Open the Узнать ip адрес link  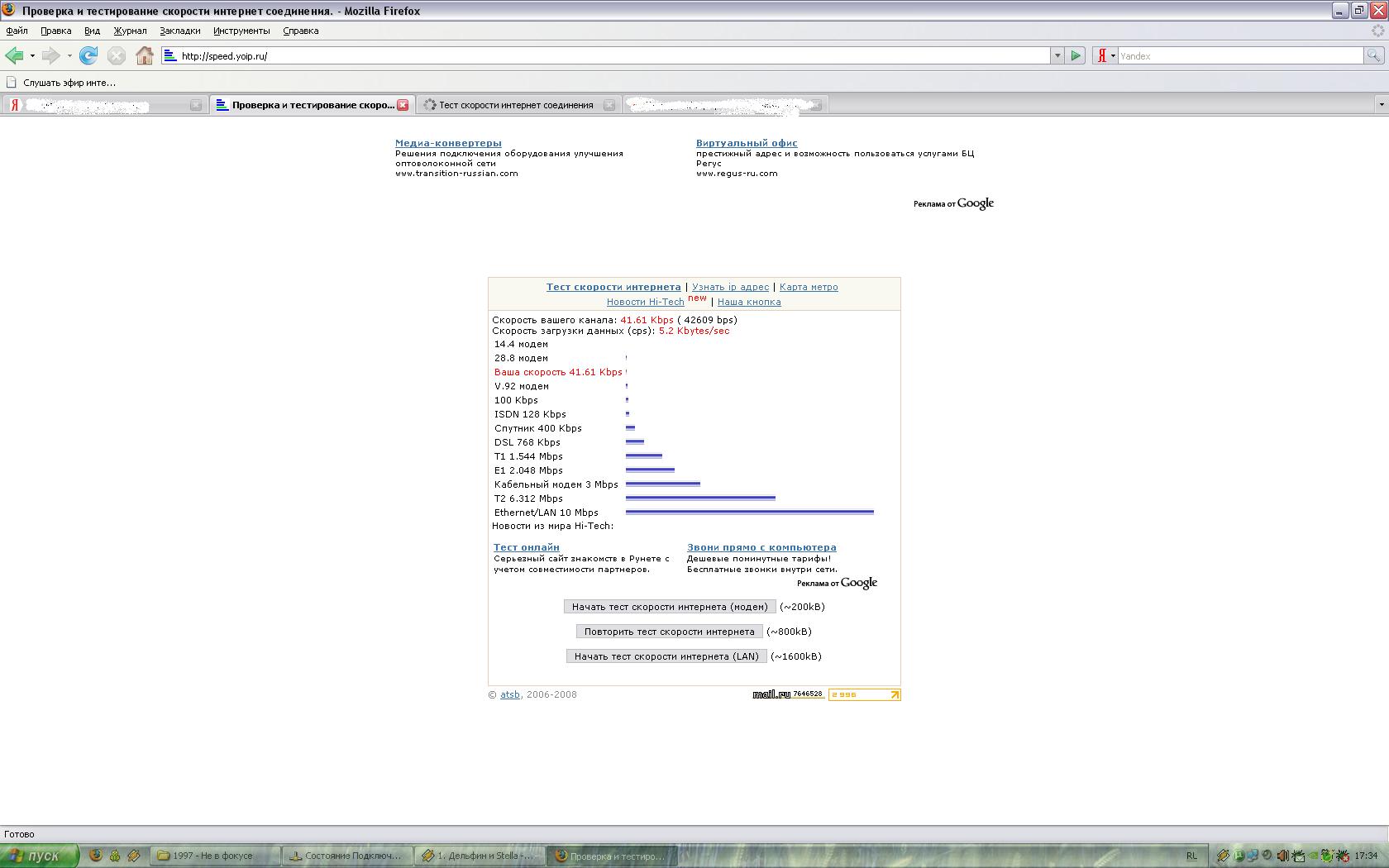(x=730, y=287)
